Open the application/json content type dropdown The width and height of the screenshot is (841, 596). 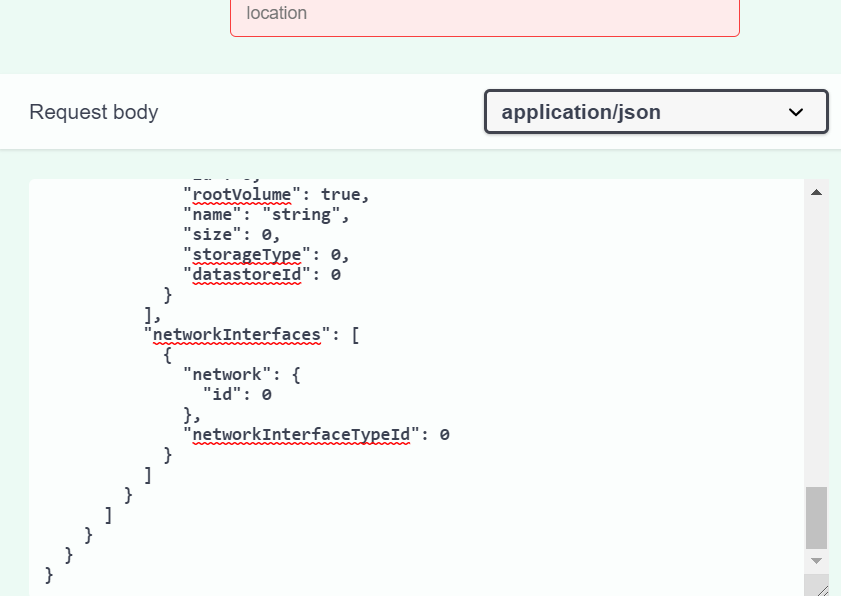coord(656,112)
